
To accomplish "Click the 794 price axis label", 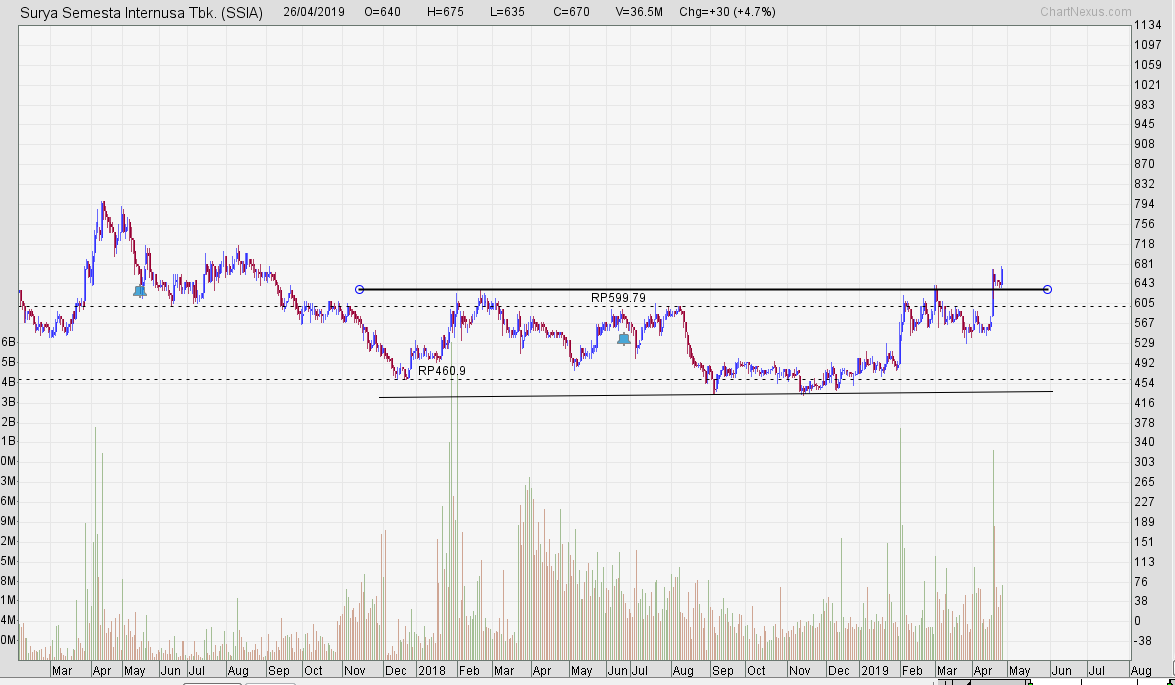I will (x=1144, y=204).
